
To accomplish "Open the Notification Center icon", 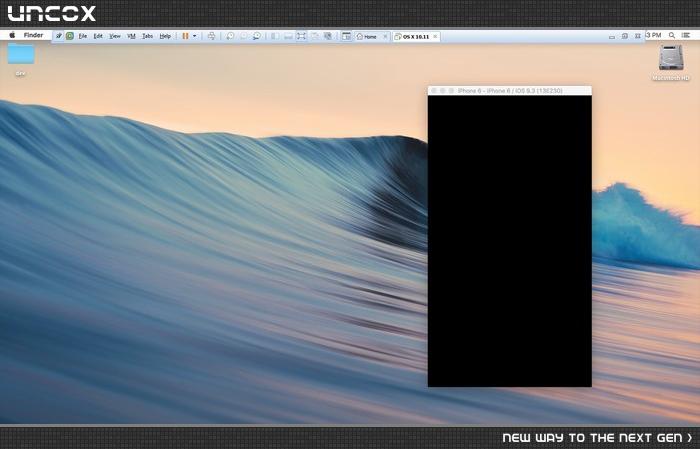I will point(685,35).
